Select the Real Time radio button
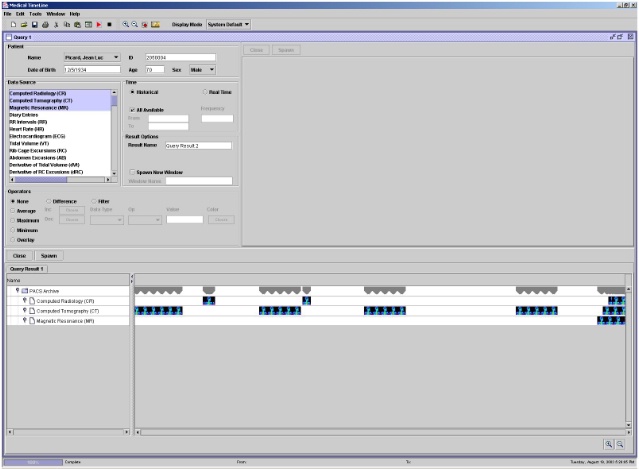This screenshot has width=639, height=469. click(x=204, y=92)
